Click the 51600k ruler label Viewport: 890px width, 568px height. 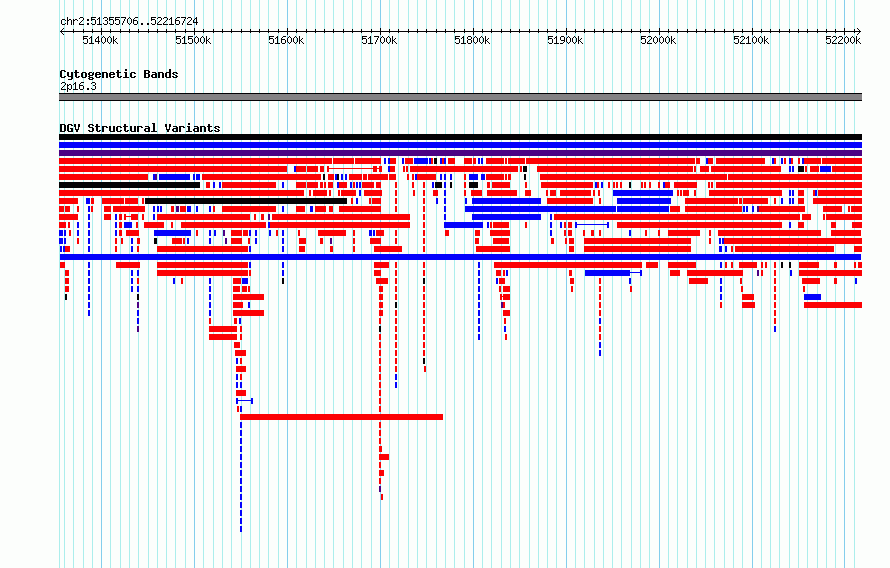point(286,40)
